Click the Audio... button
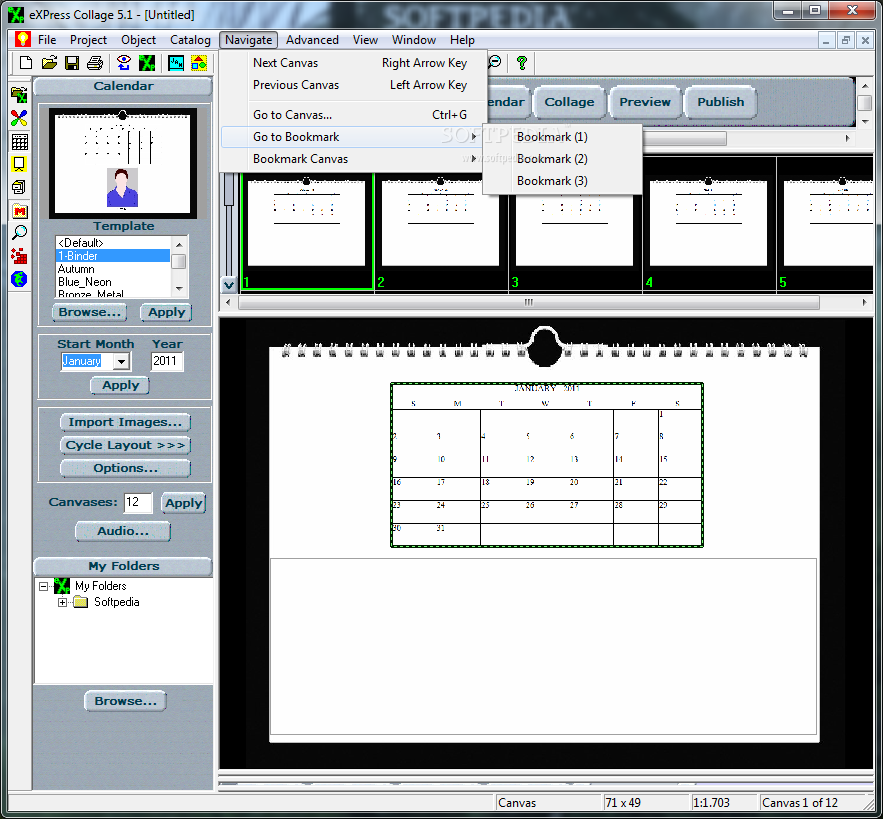 123,531
